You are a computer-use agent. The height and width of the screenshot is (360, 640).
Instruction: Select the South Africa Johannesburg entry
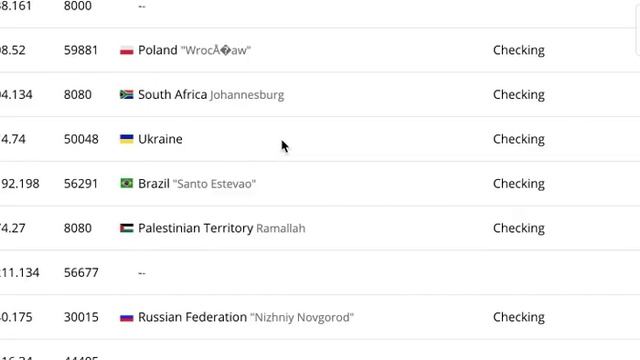tap(211, 95)
